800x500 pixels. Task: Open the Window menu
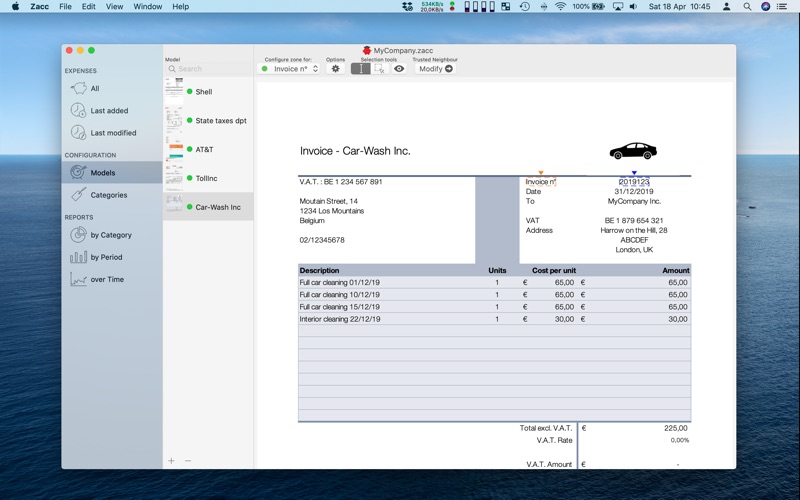[147, 6]
